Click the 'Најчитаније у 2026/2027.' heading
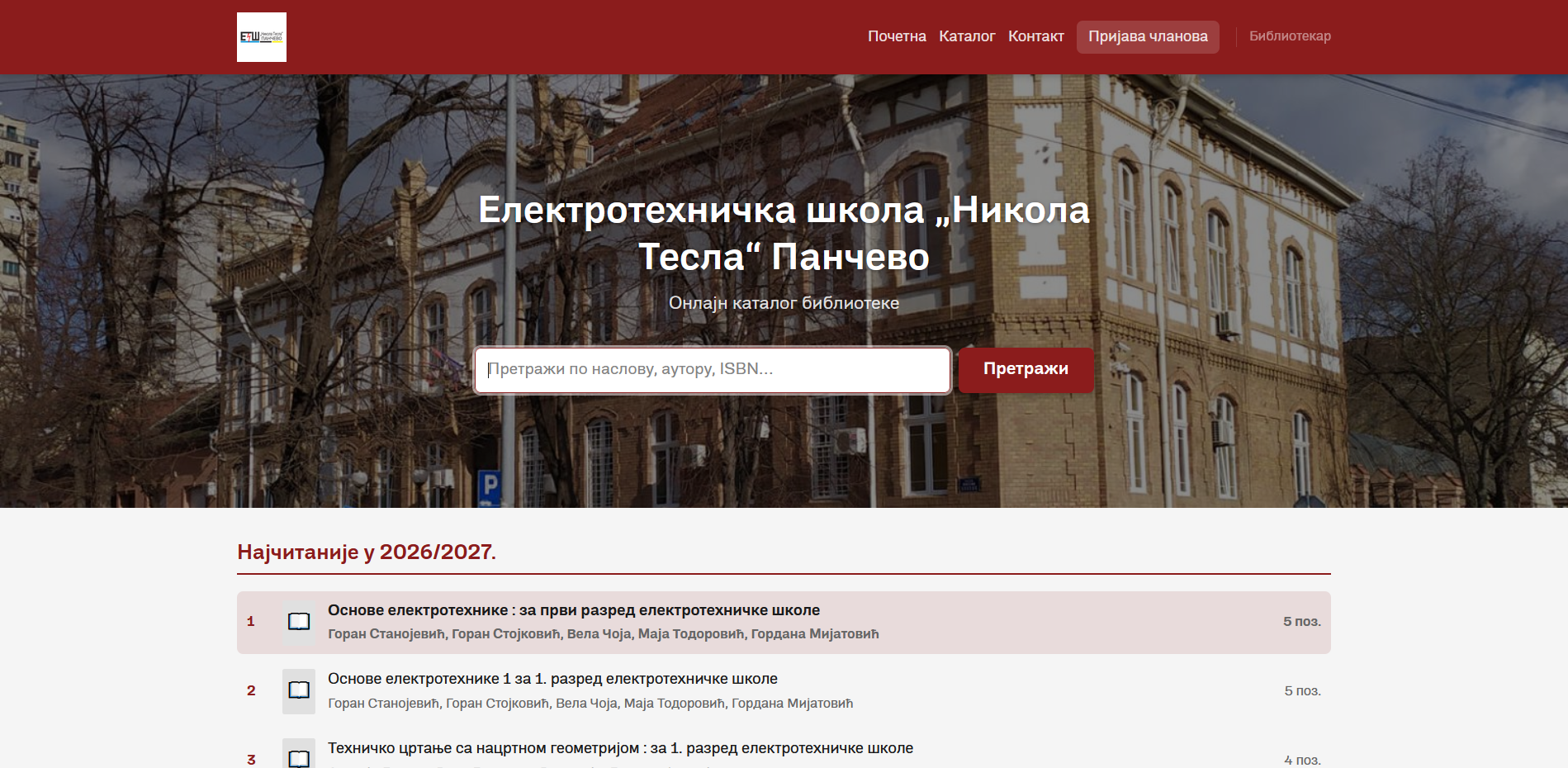 click(367, 552)
